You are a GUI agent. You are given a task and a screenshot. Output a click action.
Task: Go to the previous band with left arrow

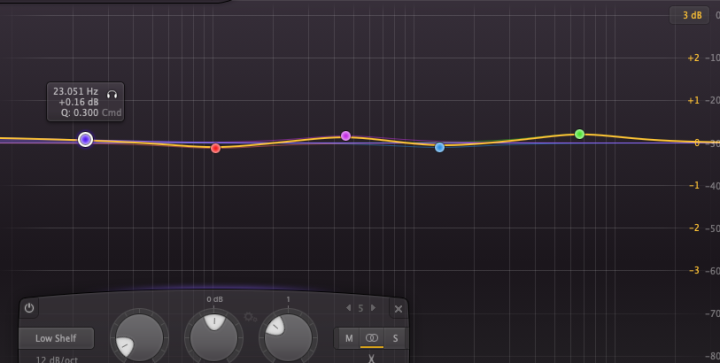click(348, 308)
